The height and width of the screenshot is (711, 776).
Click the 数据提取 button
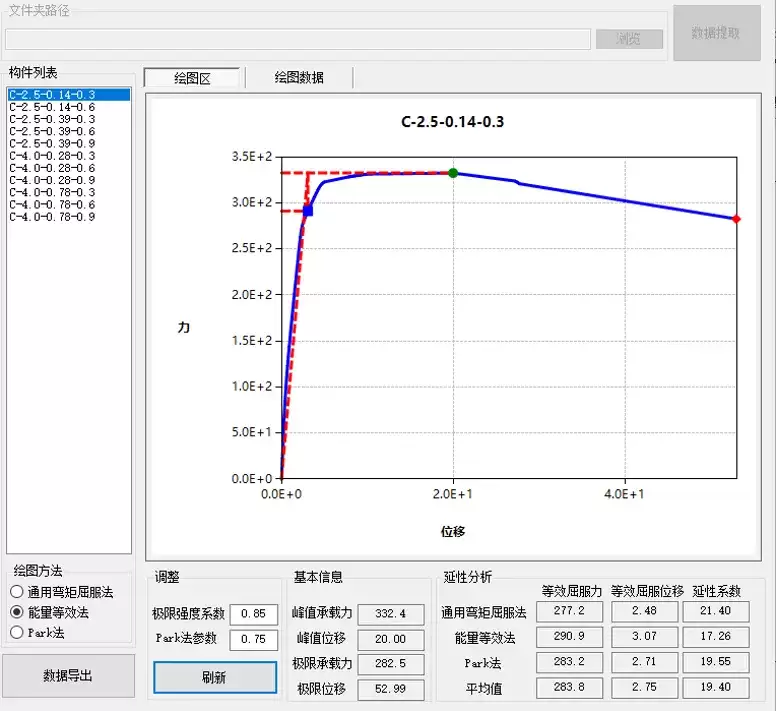point(716,33)
